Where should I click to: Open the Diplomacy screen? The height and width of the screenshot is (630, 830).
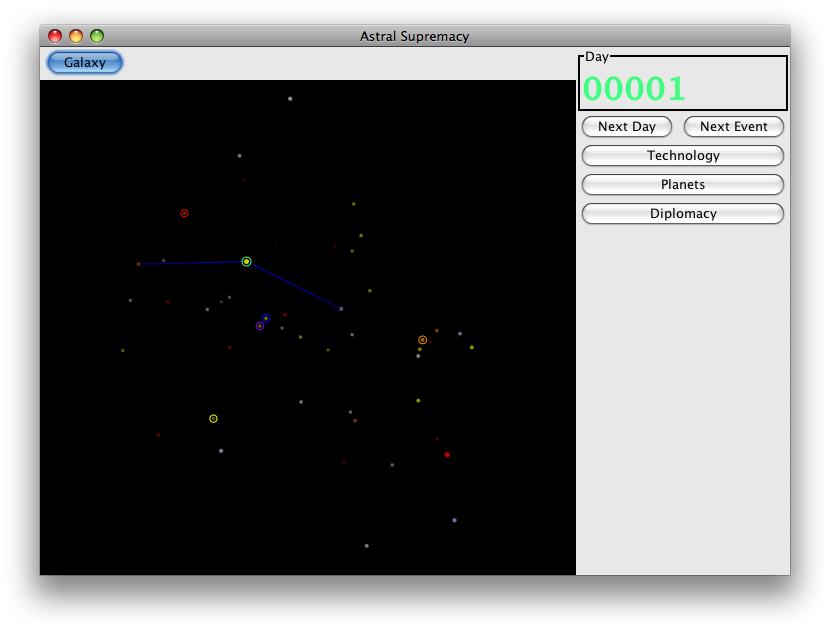(683, 214)
